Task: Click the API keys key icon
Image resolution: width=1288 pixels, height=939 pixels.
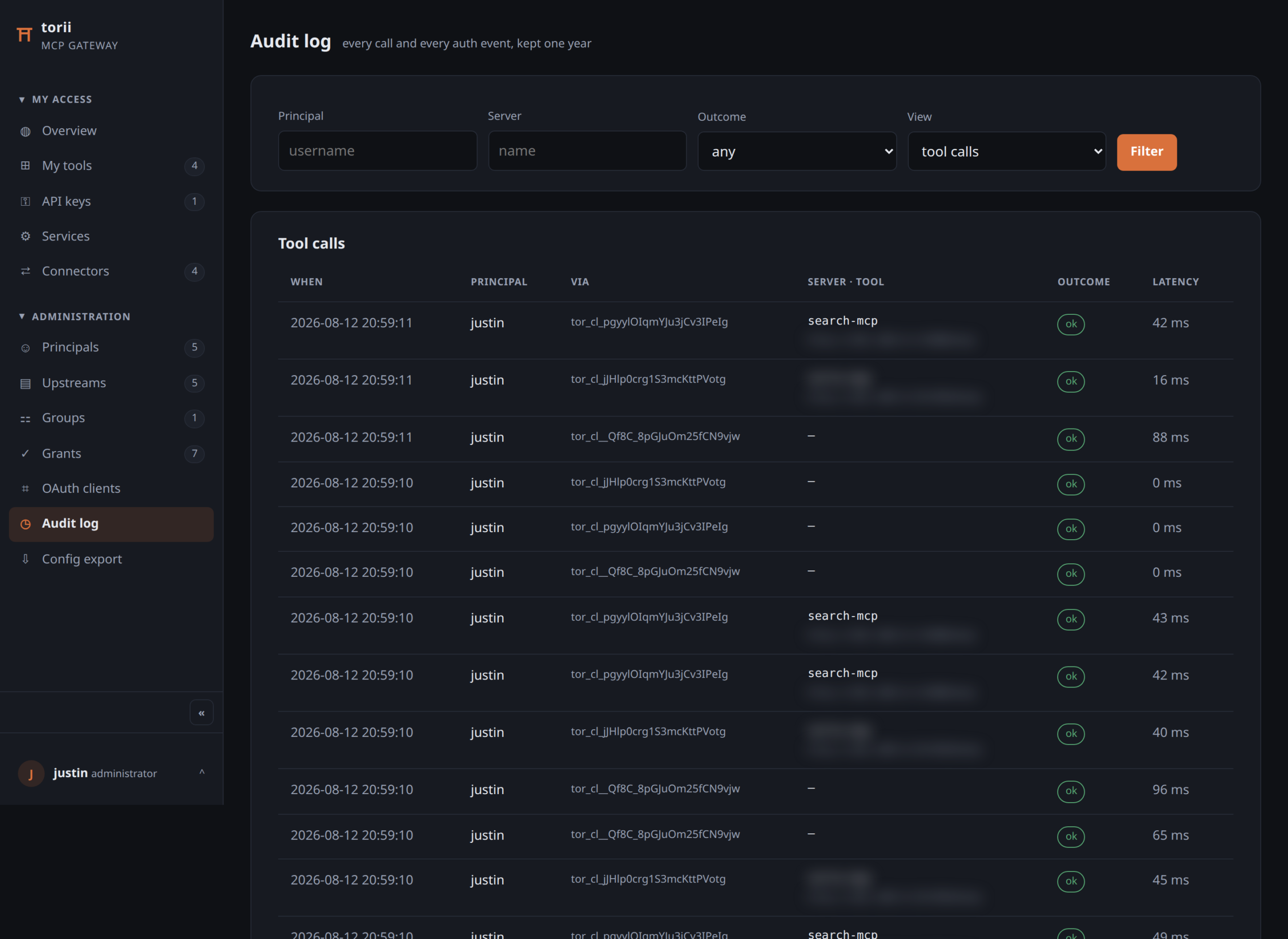Action: click(x=26, y=202)
